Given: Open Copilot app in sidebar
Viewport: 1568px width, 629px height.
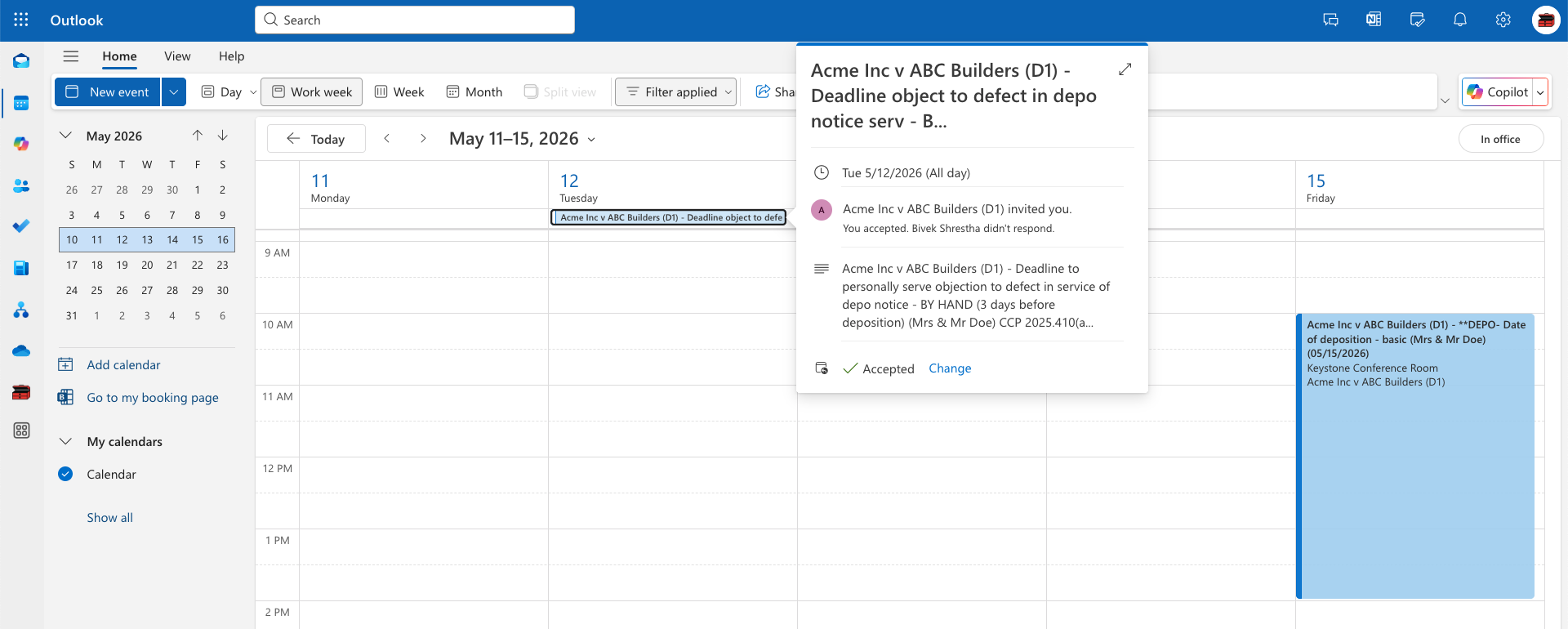Looking at the screenshot, I should tap(21, 144).
